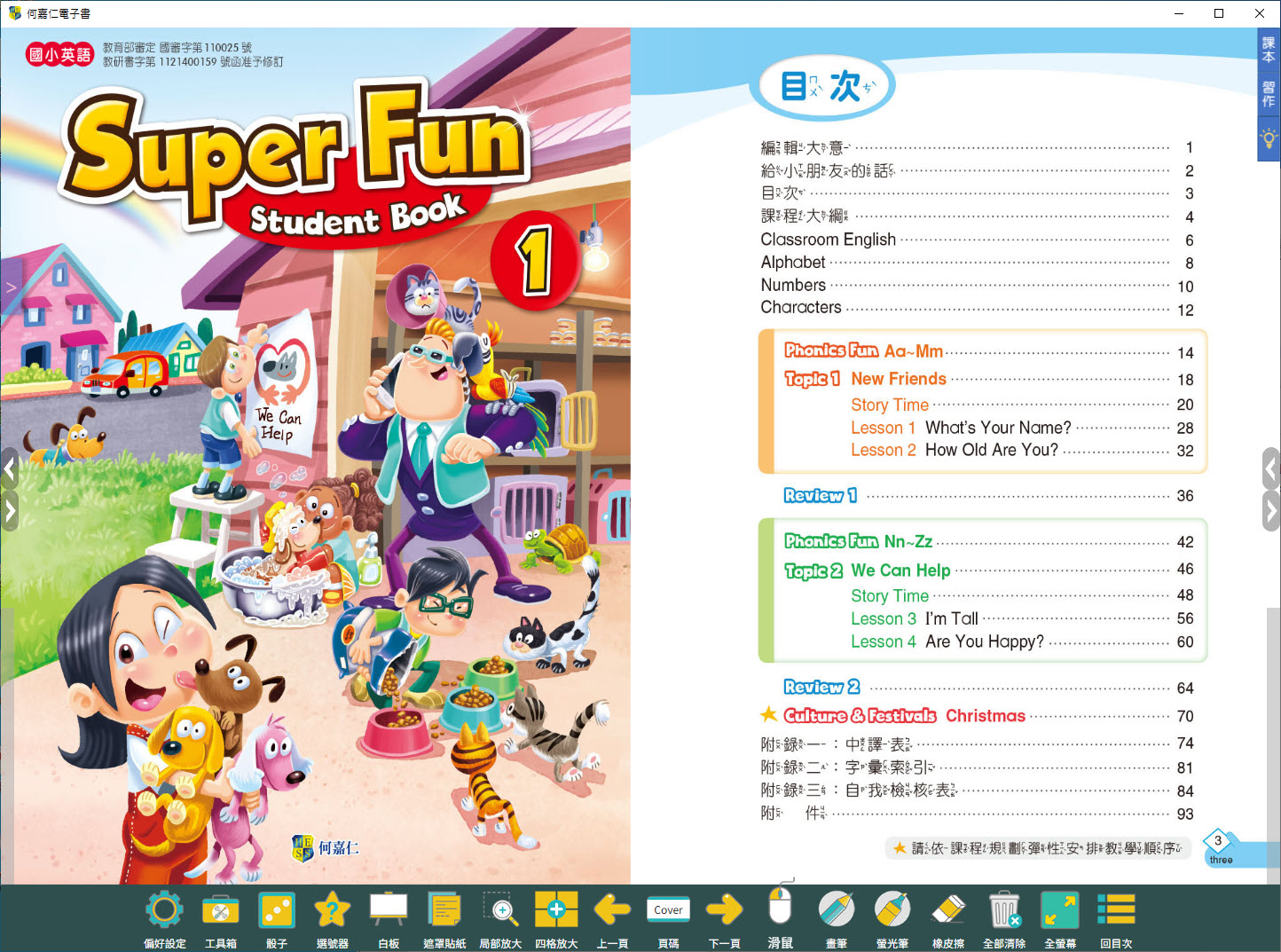Select the 畫筆 pen tool
Image resolution: width=1281 pixels, height=952 pixels.
(836, 911)
